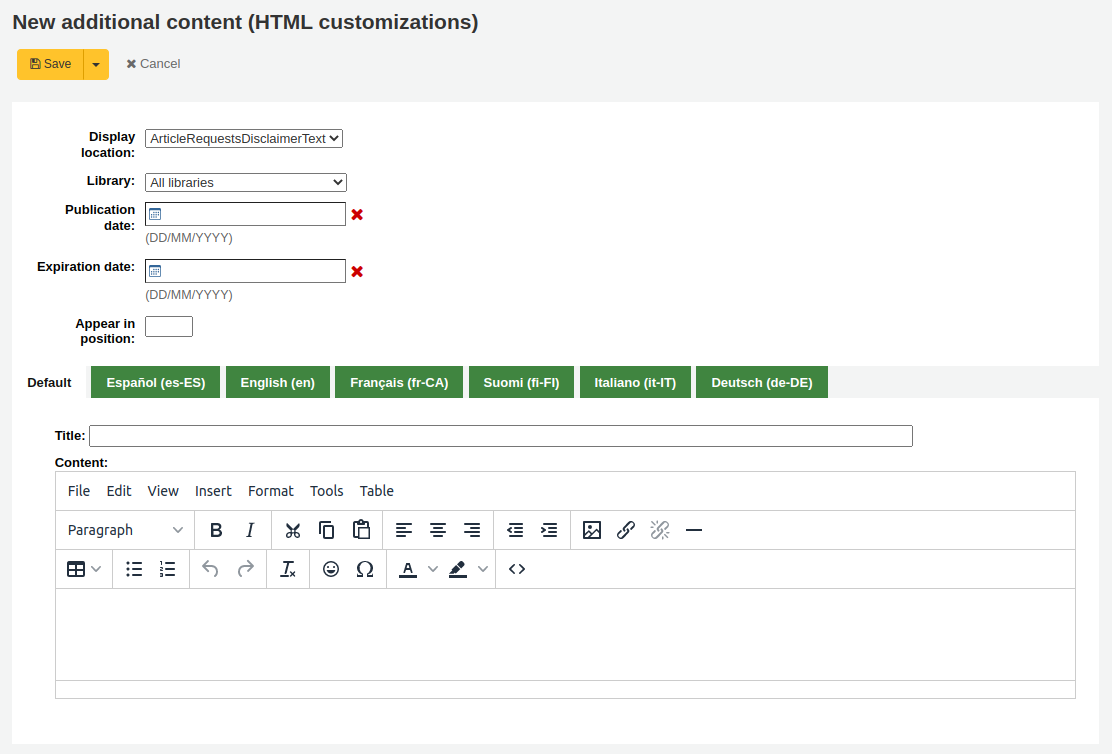Image resolution: width=1112 pixels, height=754 pixels.
Task: Cut selected text with the scissors icon
Action: 292,530
